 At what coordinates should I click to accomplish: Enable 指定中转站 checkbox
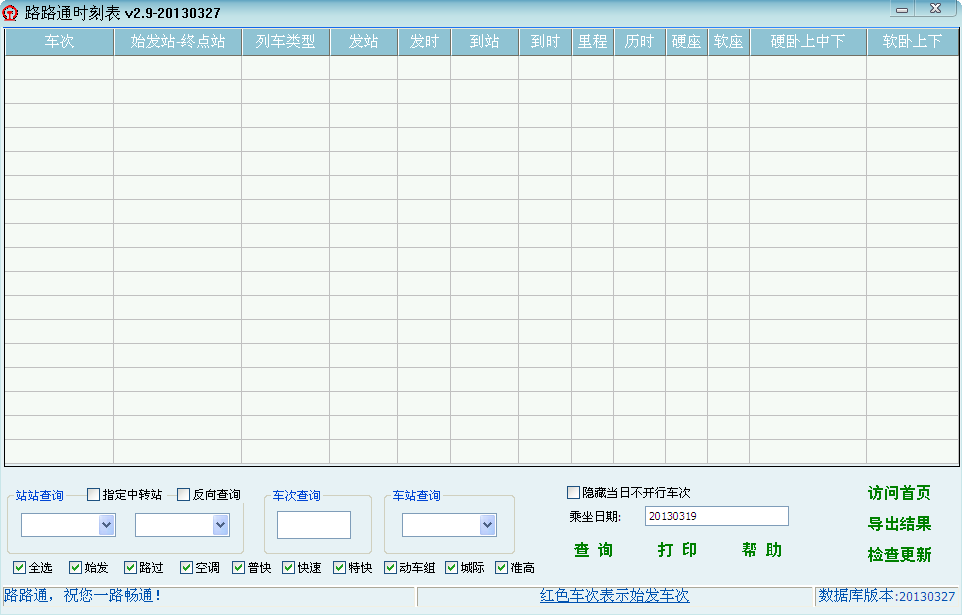(93, 494)
